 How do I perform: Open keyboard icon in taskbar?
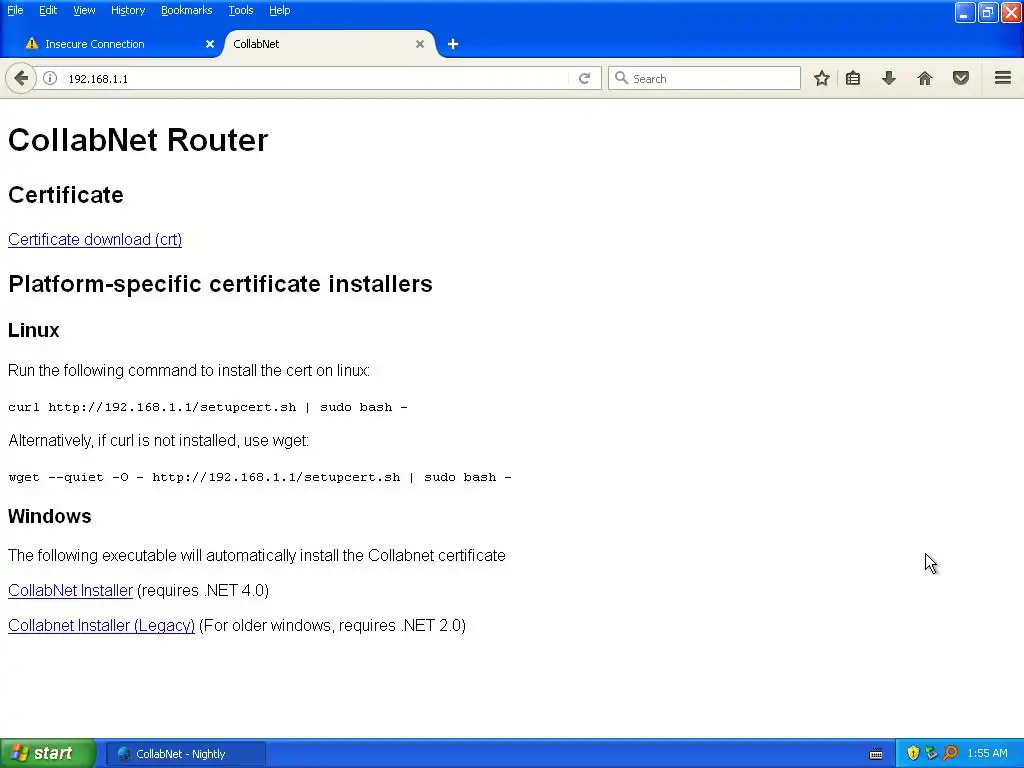(x=876, y=754)
